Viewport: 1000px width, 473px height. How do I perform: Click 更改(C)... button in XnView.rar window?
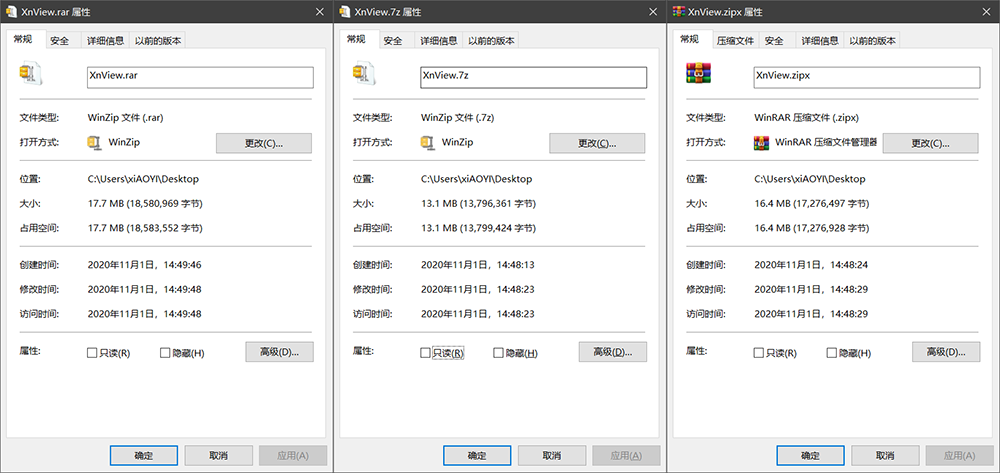[264, 143]
